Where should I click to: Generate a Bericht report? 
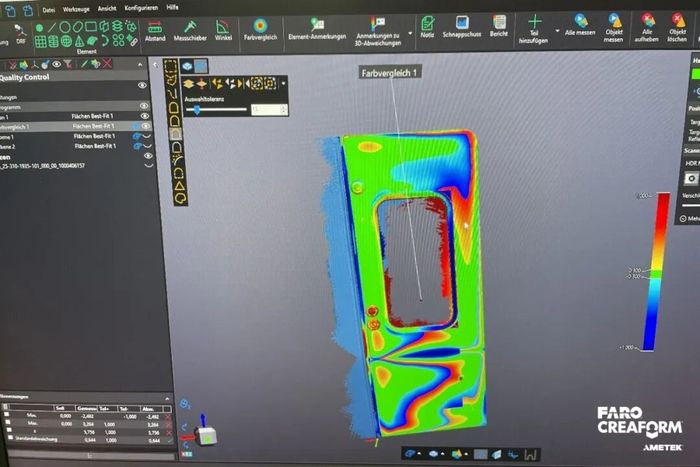499,26
